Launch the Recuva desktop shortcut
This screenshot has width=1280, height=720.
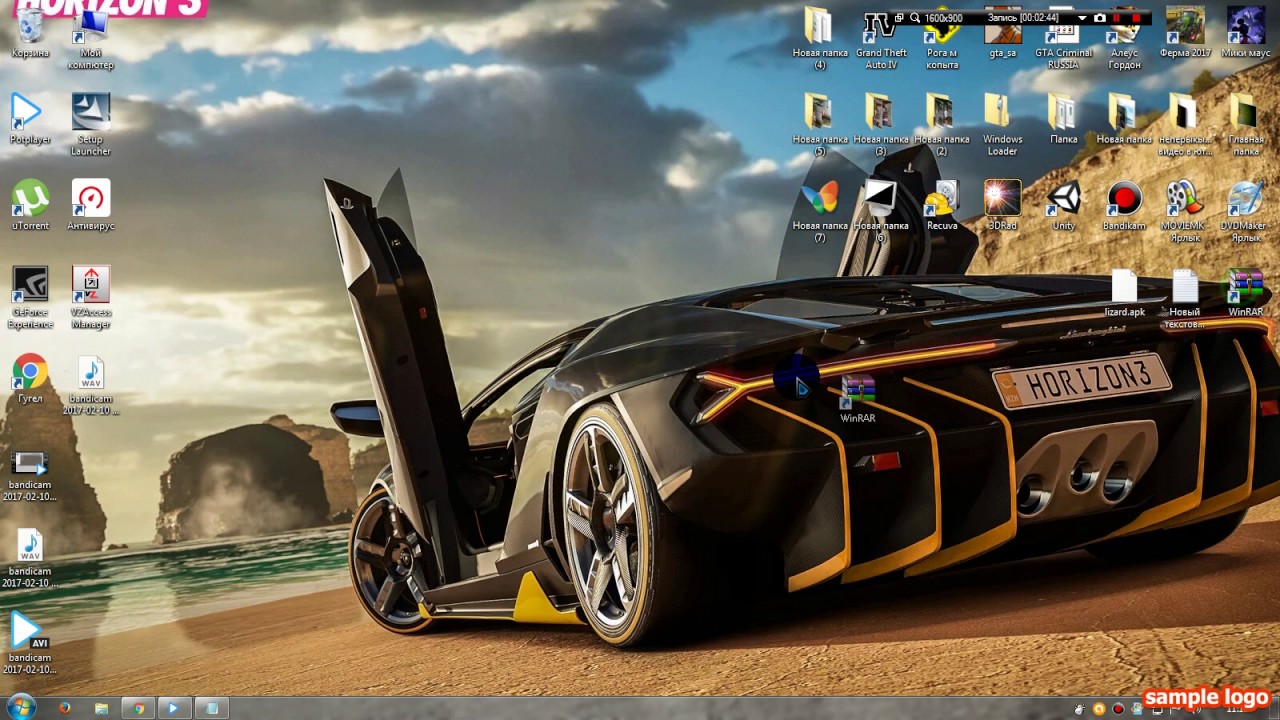(942, 205)
